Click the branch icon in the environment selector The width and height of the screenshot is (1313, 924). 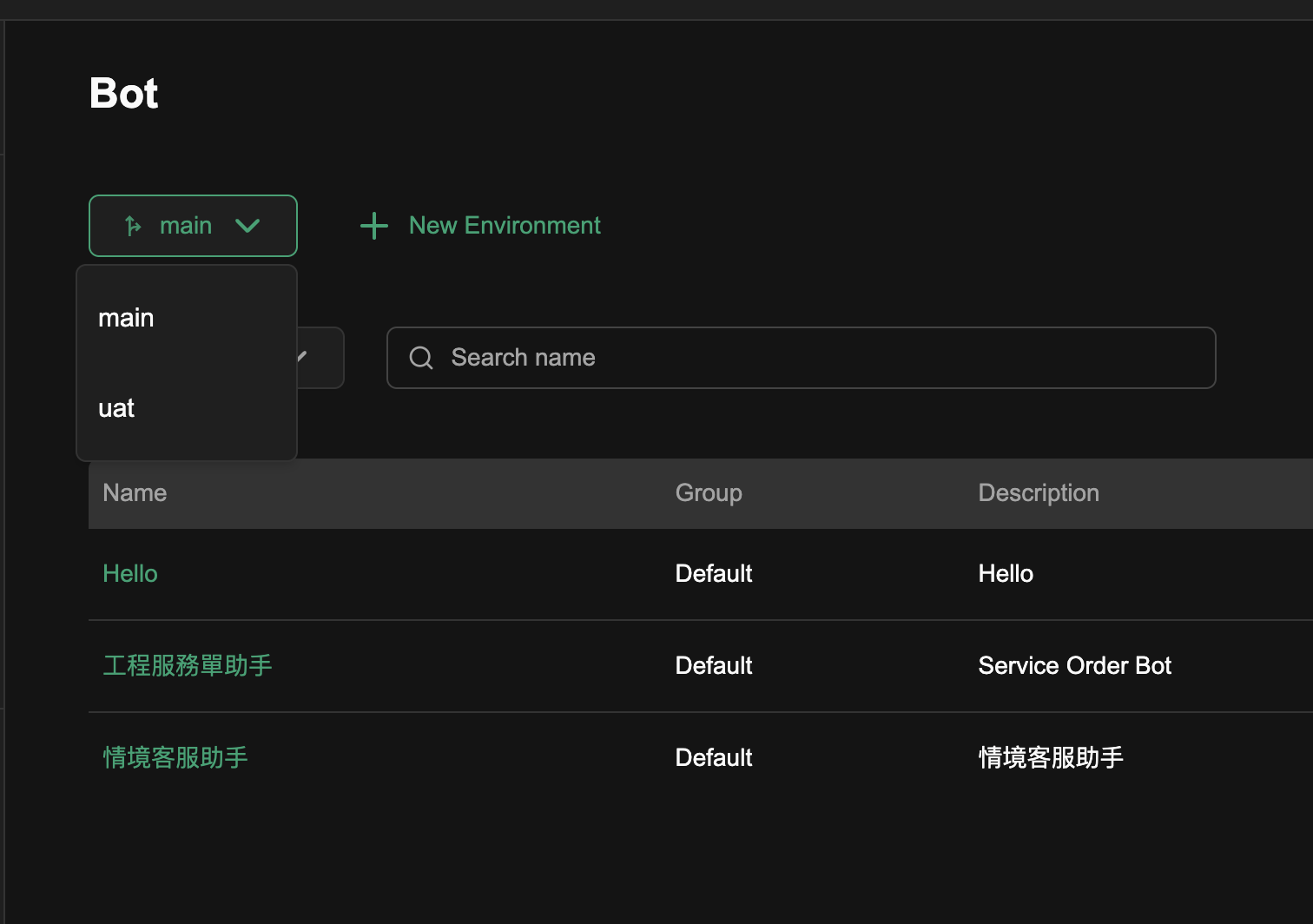pyautogui.click(x=133, y=226)
